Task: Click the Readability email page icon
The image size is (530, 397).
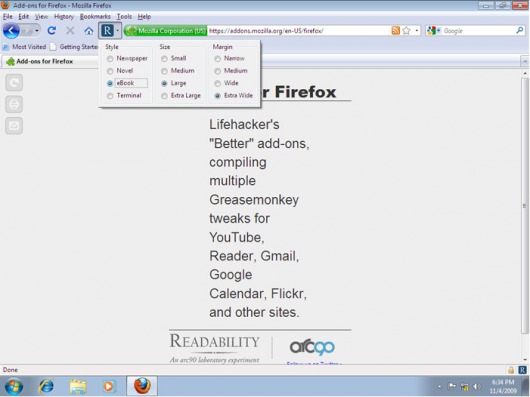Action: click(x=14, y=126)
